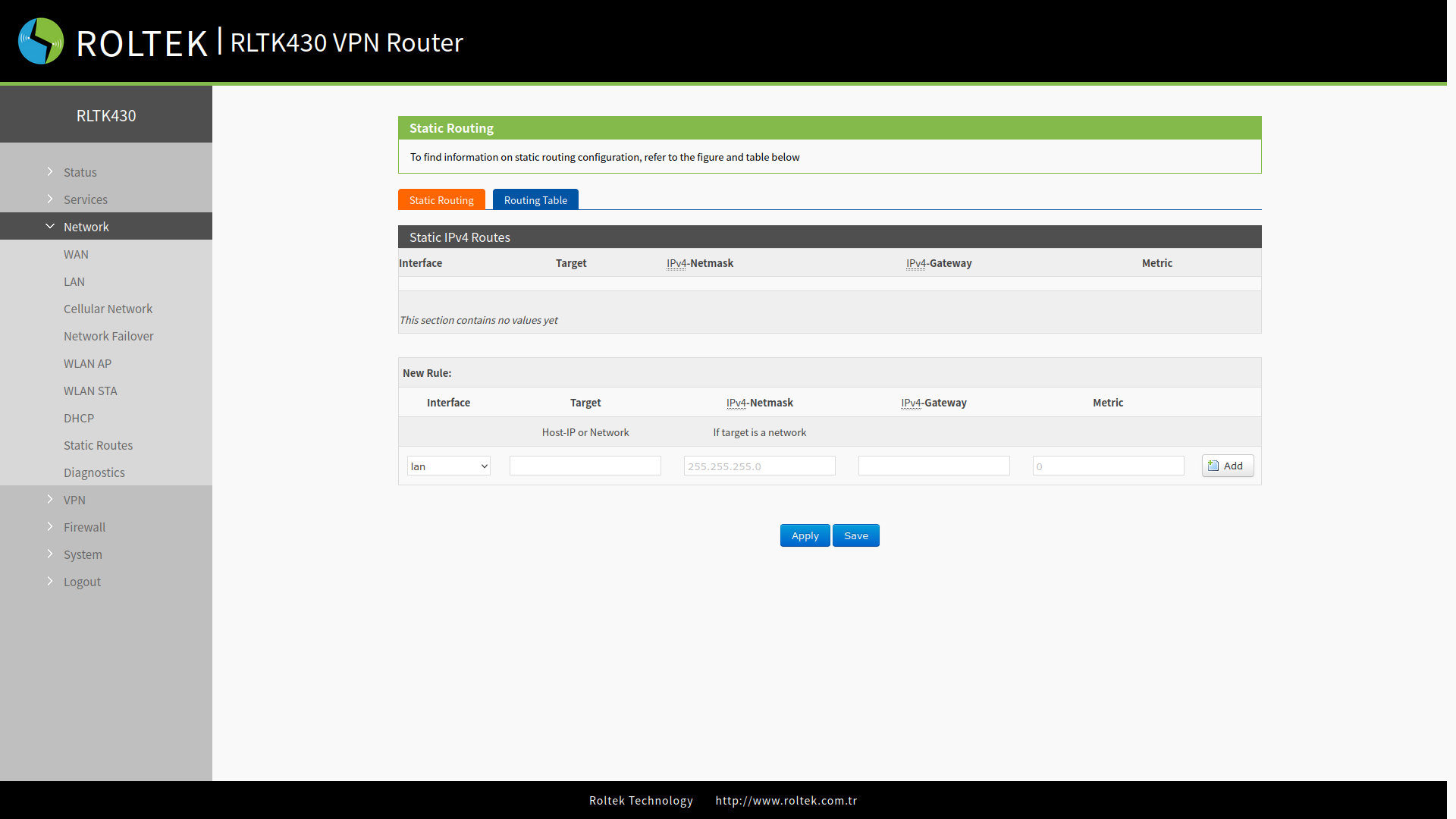Viewport: 1456px width, 819px height.
Task: Expand the Status menu chevron
Action: point(50,171)
